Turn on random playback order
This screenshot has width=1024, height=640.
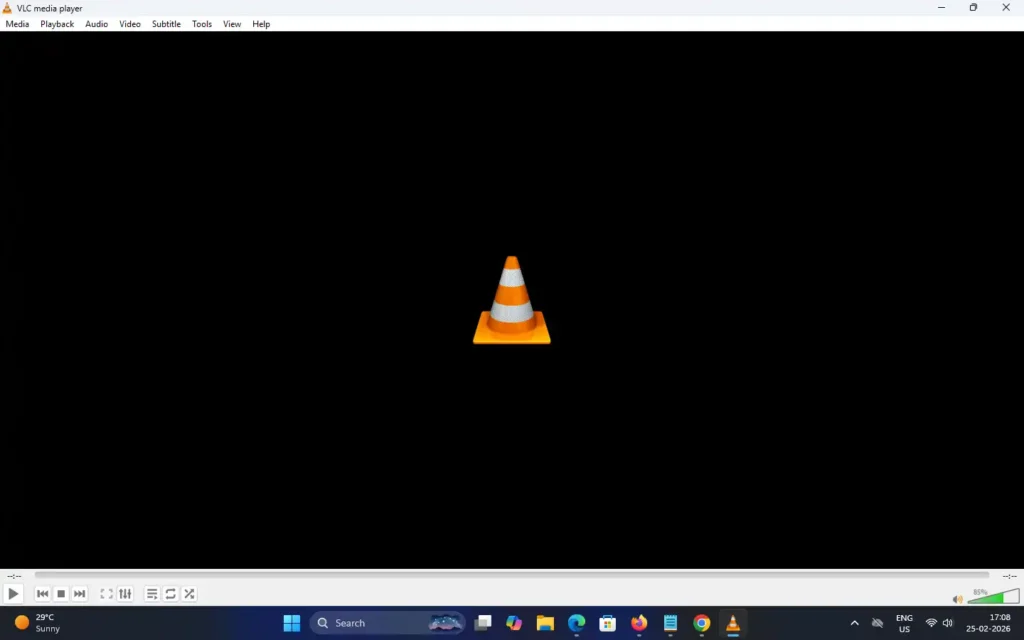pos(188,593)
